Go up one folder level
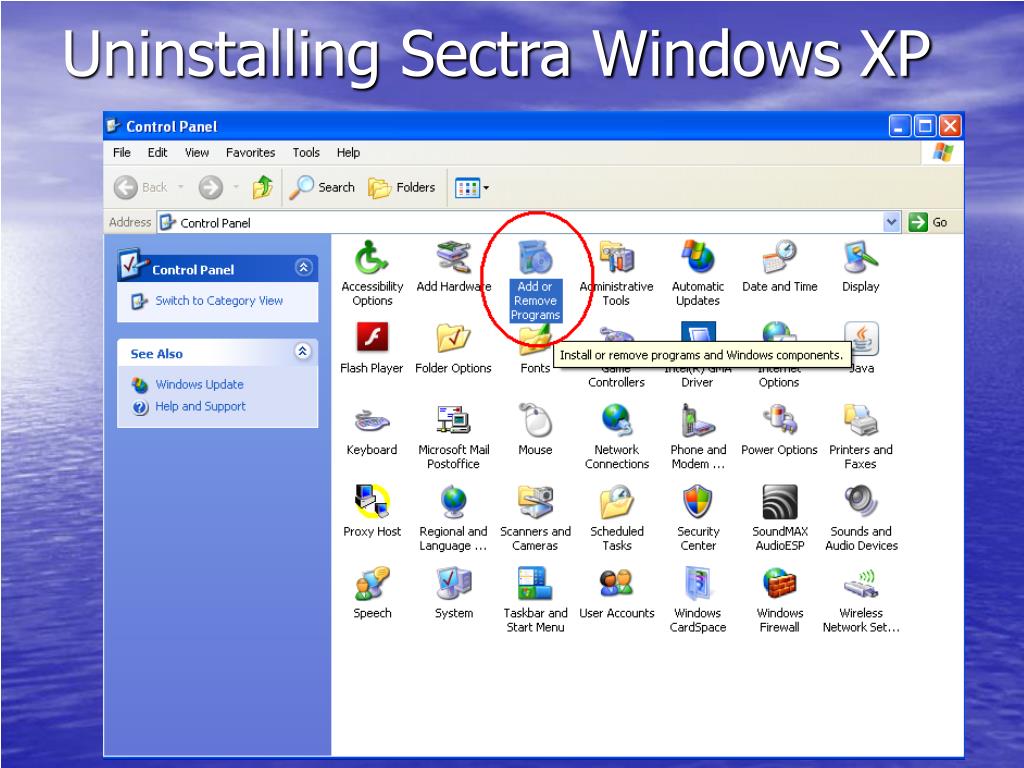 tap(263, 187)
